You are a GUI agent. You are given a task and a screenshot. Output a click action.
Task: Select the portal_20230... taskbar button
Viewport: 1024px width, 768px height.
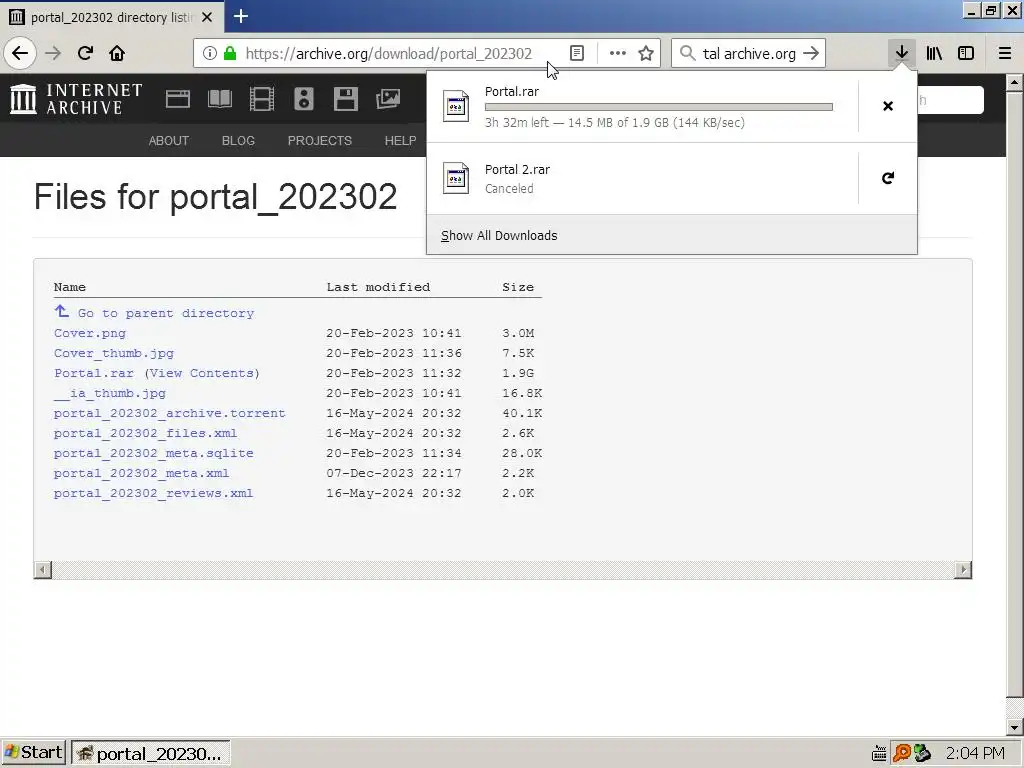coord(150,753)
